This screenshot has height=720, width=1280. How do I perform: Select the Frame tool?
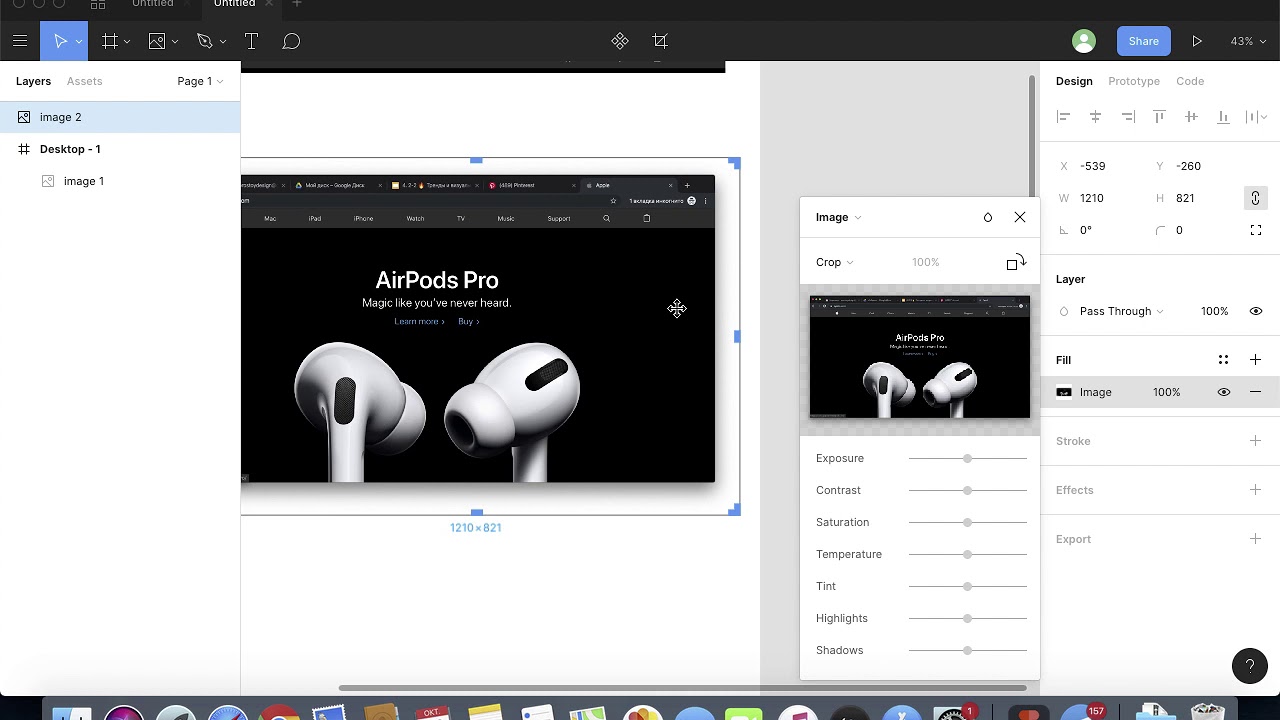[110, 41]
